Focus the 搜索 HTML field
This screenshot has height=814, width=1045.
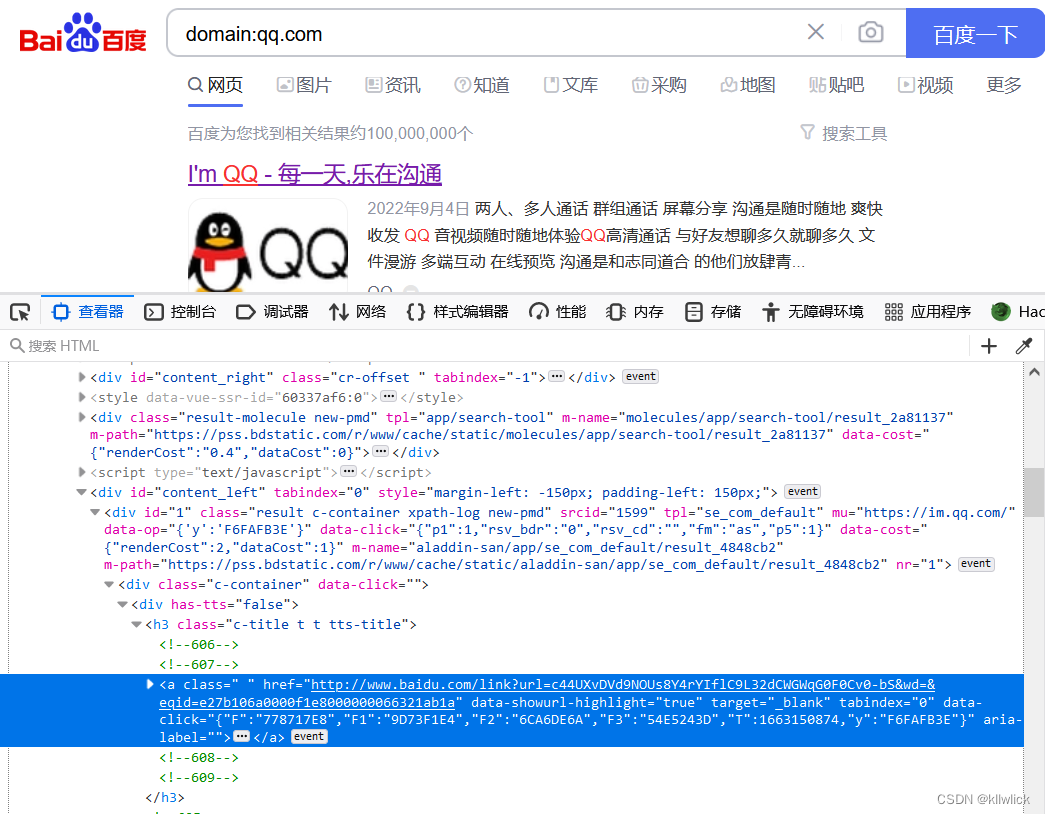click(x=487, y=346)
